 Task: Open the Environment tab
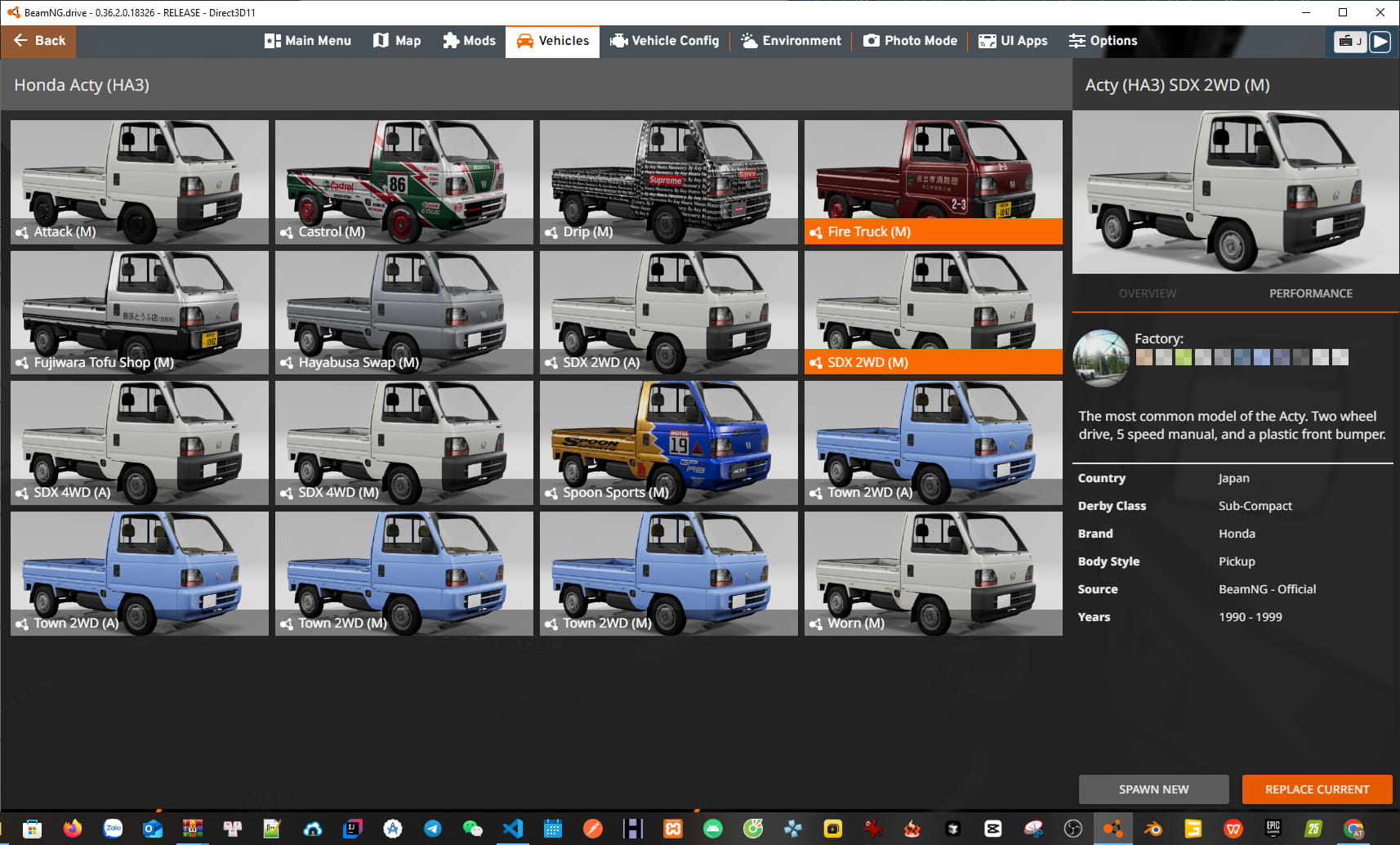(791, 41)
